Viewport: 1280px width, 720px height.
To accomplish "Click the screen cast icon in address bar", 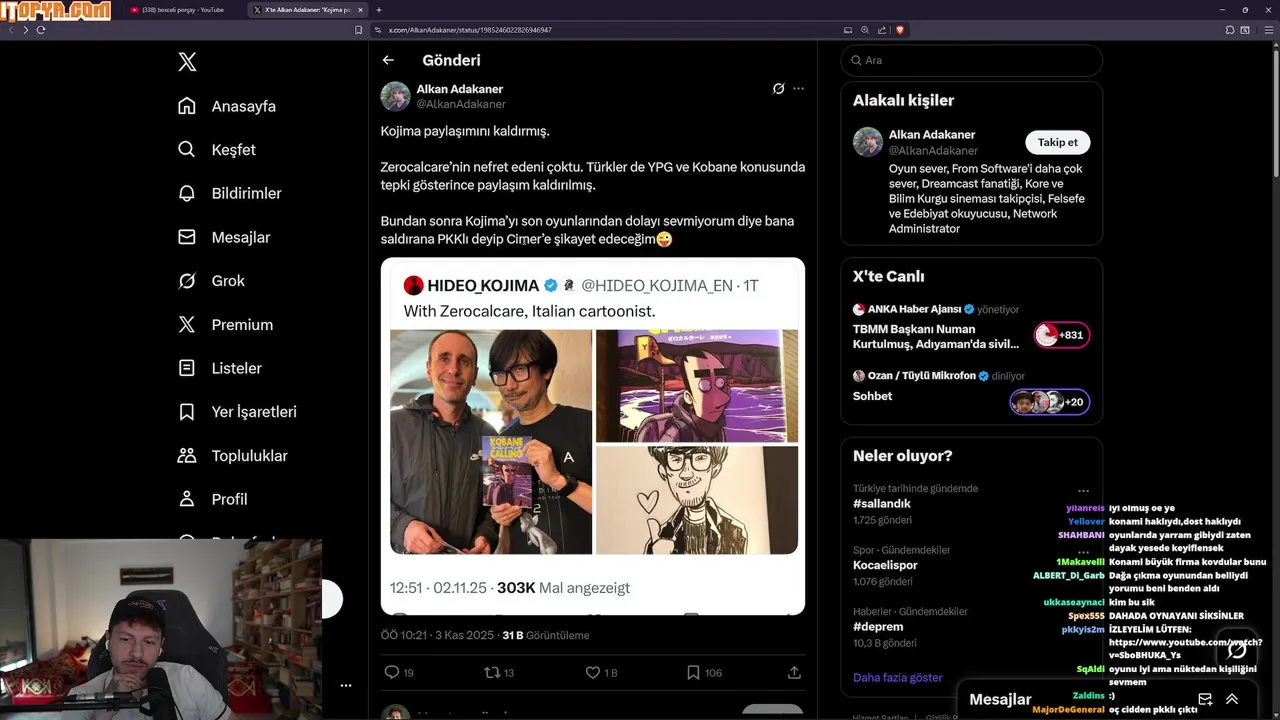I will tap(848, 30).
